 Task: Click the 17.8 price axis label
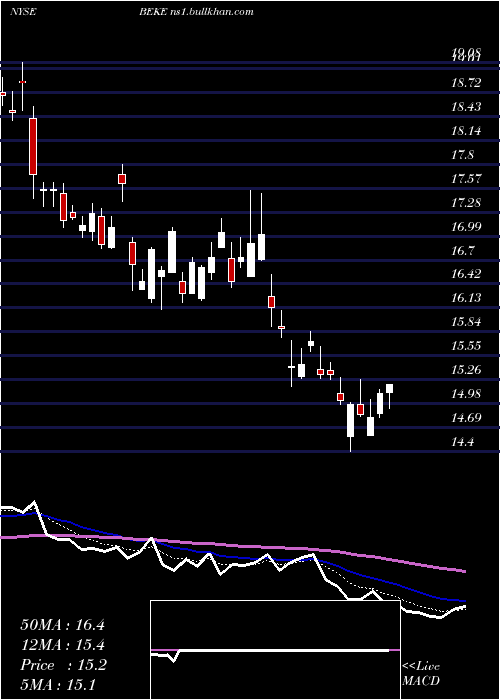[x=462, y=155]
